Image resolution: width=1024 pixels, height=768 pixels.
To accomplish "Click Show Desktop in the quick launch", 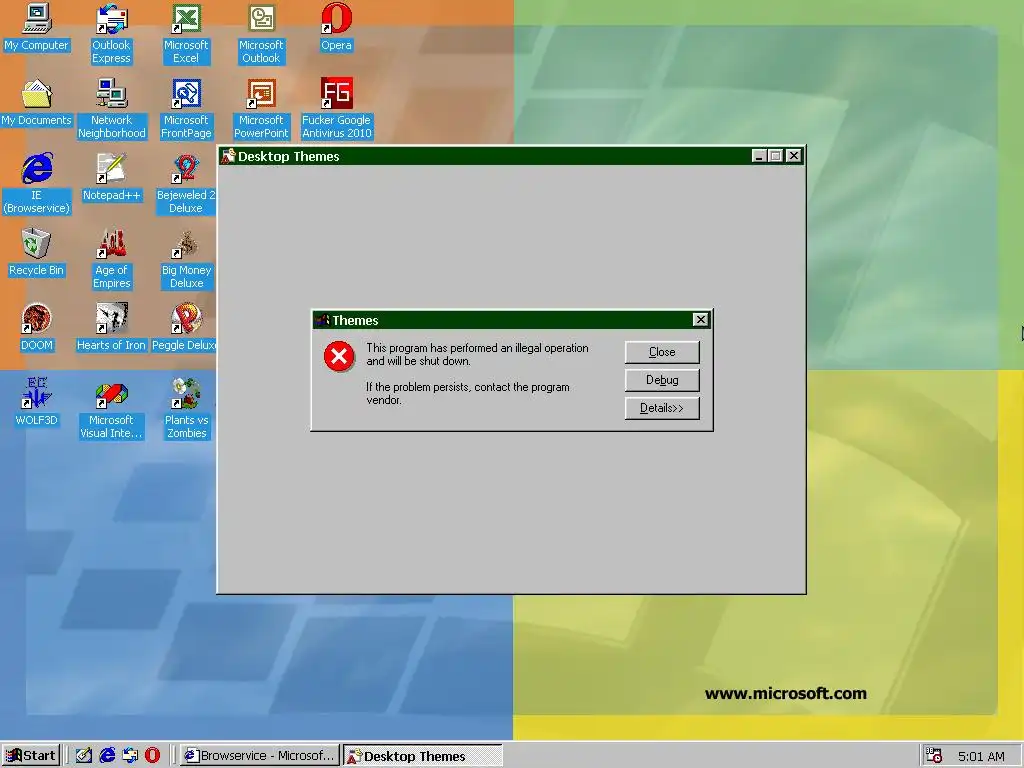I will click(x=84, y=756).
